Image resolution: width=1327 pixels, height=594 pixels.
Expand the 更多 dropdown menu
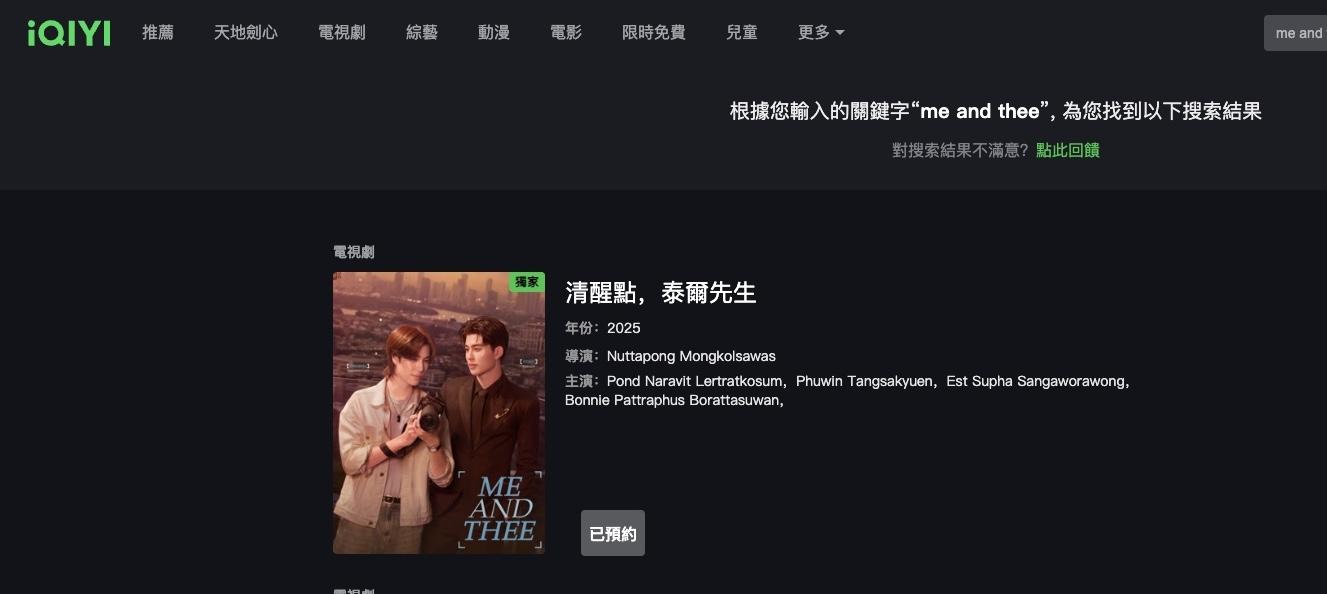pyautogui.click(x=821, y=33)
